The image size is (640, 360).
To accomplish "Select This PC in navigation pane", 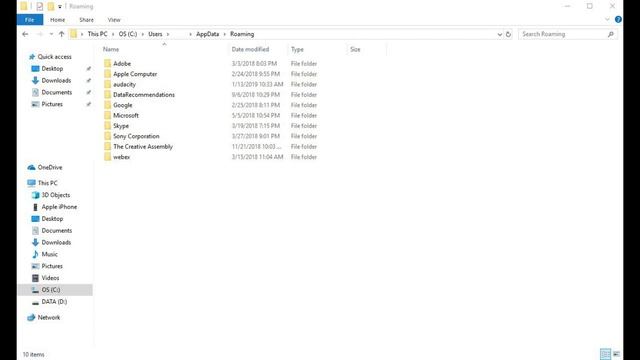I will click(x=47, y=183).
